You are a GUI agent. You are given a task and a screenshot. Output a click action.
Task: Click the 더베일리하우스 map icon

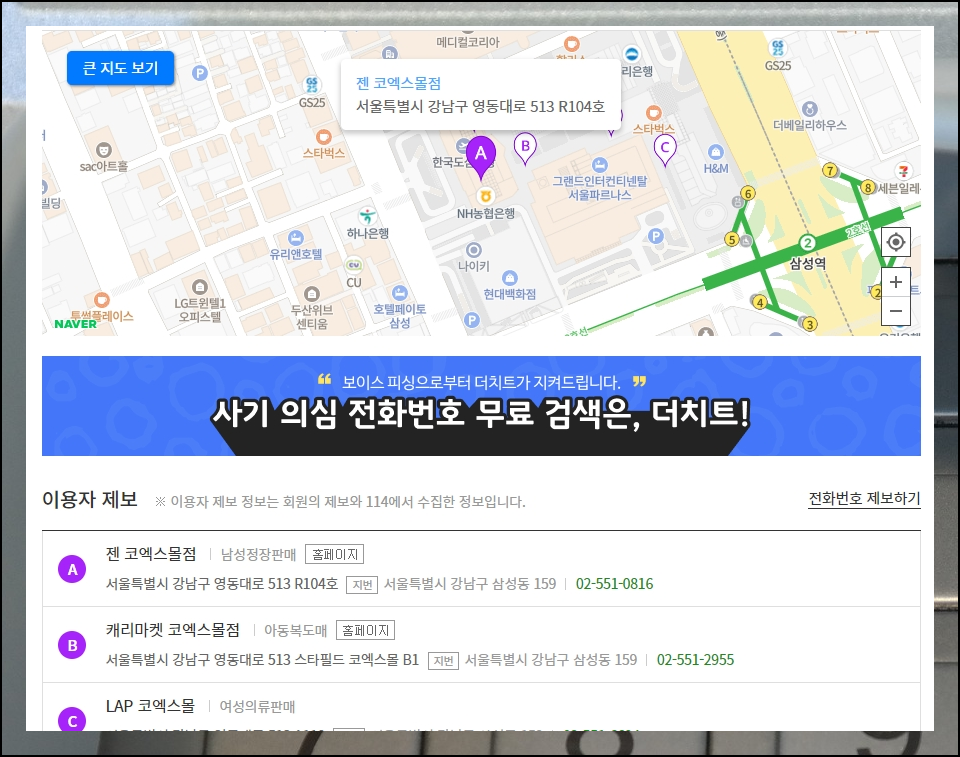point(809,110)
